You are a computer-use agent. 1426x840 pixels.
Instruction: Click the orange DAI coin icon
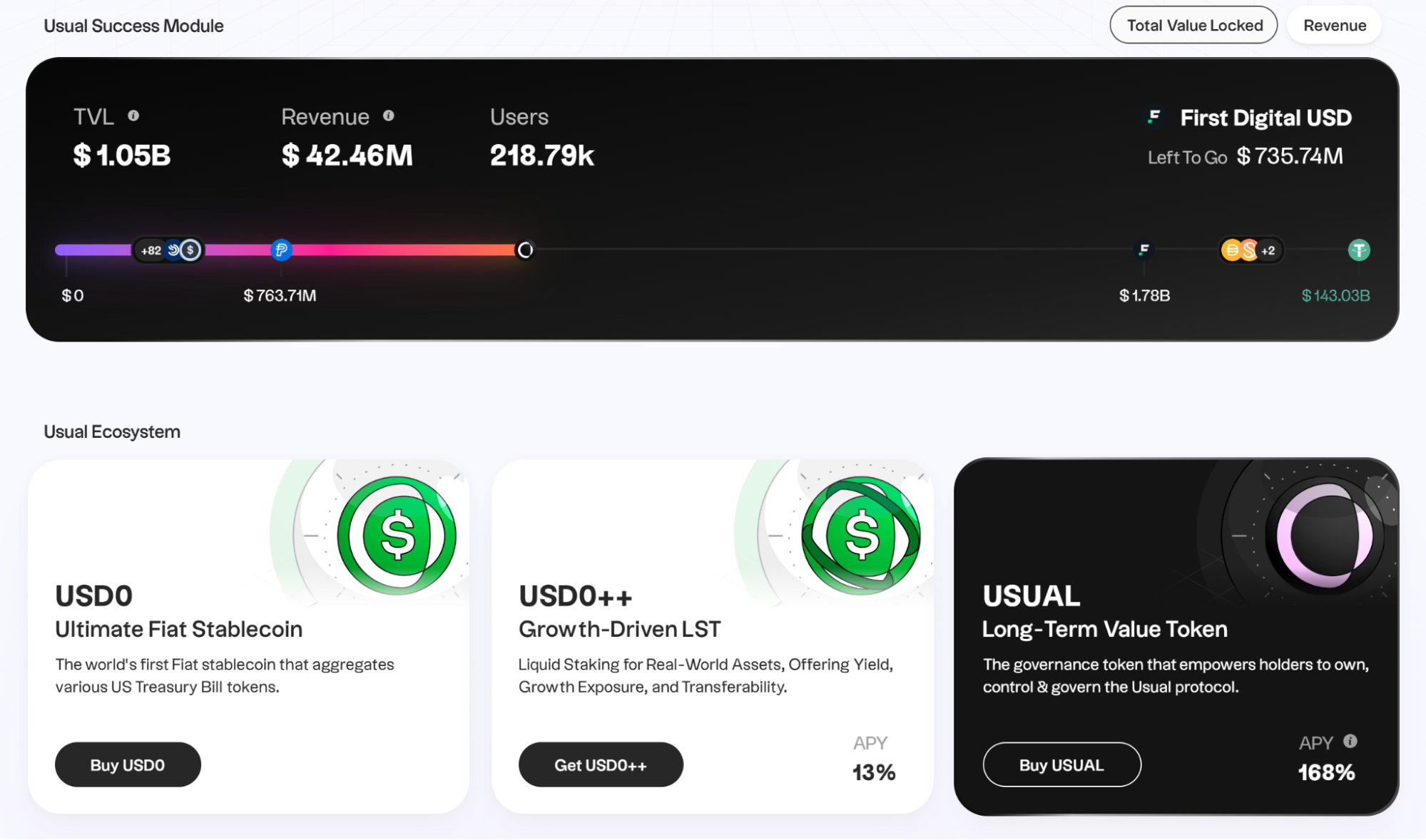point(1232,250)
